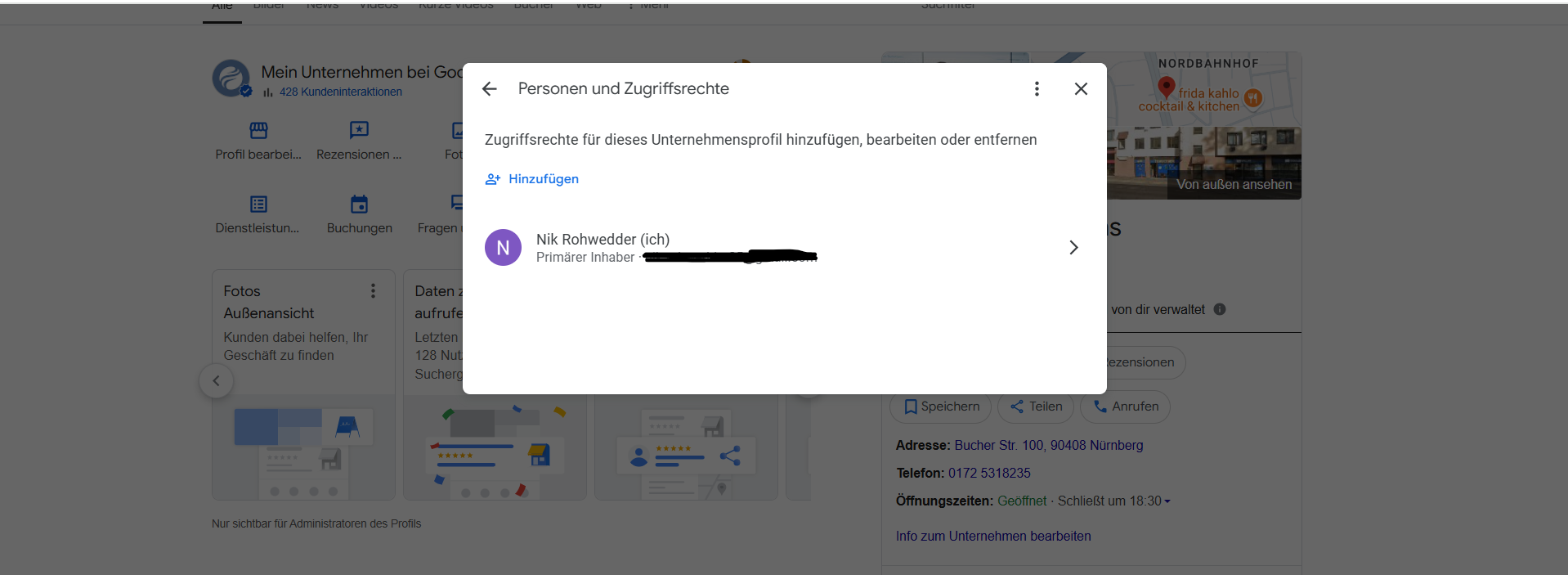The image size is (1568, 575).
Task: Click the phone number 0172 5318235
Action: pos(989,474)
